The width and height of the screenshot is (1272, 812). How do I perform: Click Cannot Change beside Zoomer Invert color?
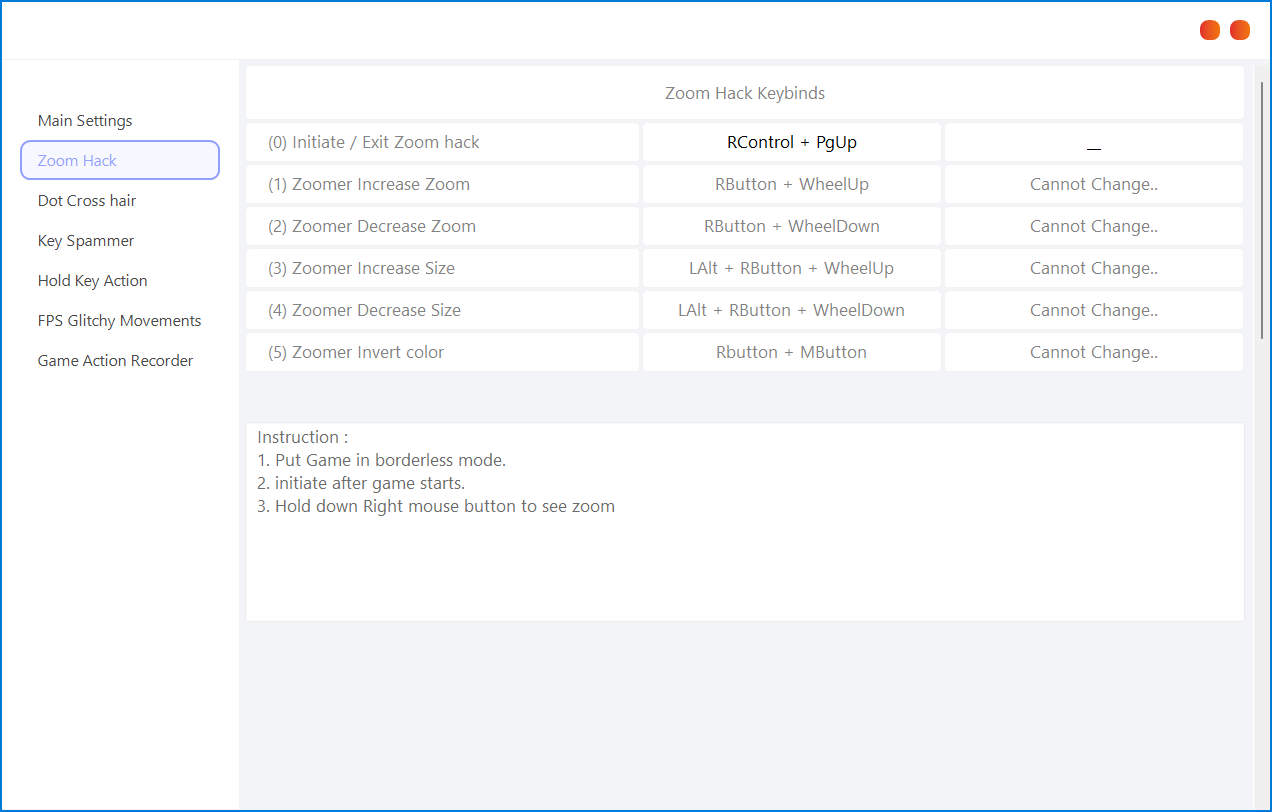pyautogui.click(x=1093, y=352)
